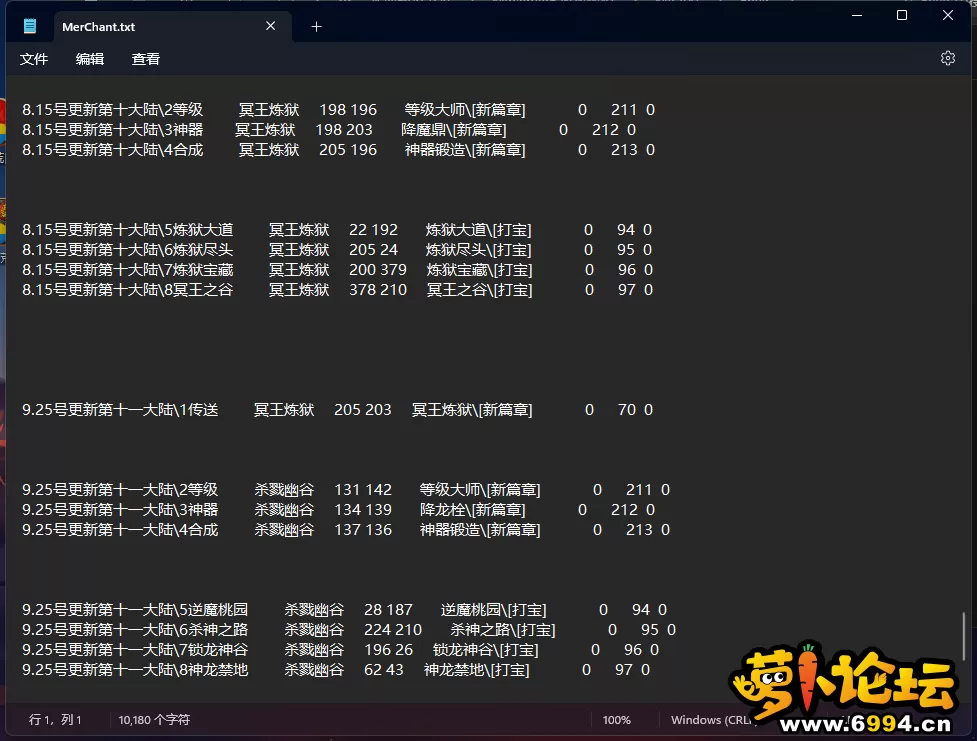Click text 9.25号更新第十一大陆\5逆魔桃园

click(135, 610)
